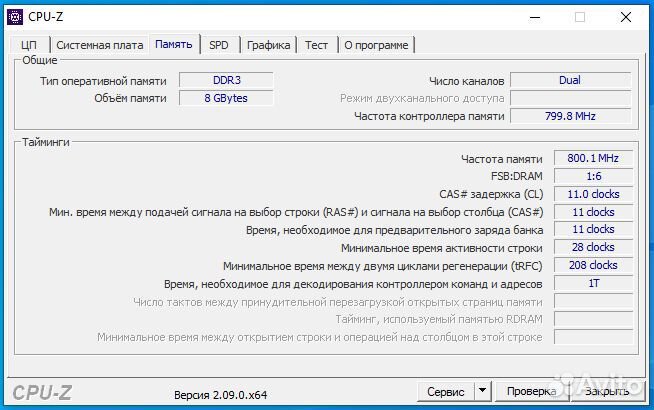Click the CPU-Z app icon in title bar
The height and width of the screenshot is (410, 654).
(x=15, y=17)
